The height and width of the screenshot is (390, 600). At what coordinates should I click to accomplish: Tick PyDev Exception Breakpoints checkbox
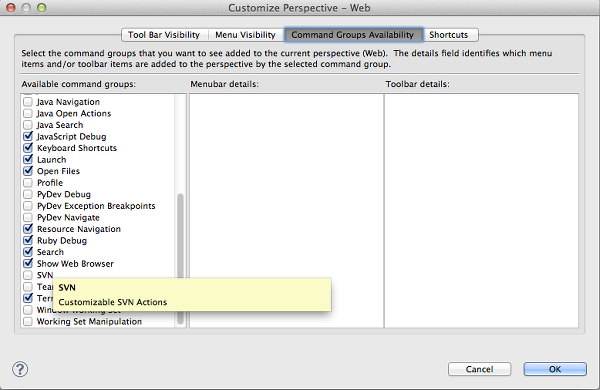pyautogui.click(x=28, y=206)
